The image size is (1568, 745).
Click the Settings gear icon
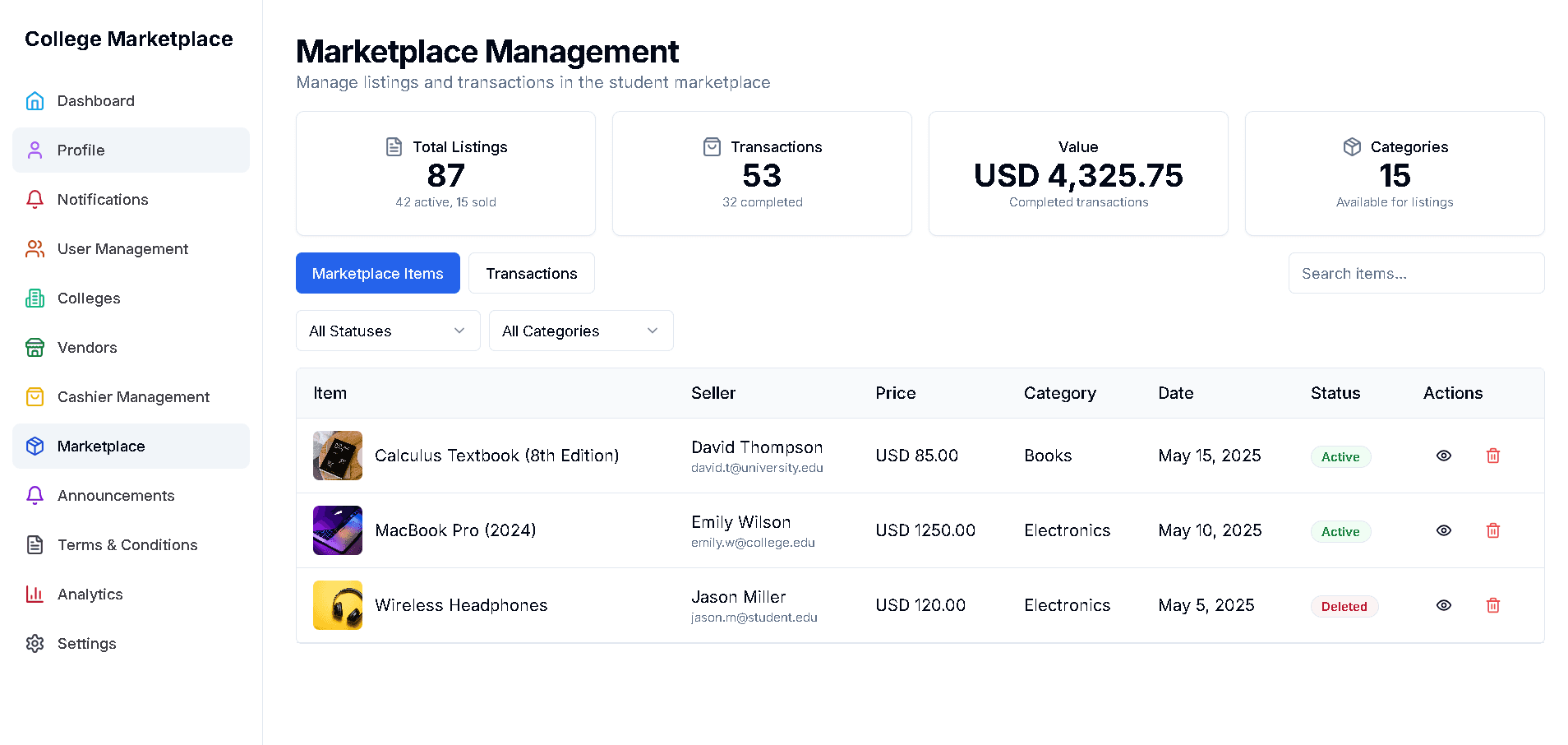(35, 644)
